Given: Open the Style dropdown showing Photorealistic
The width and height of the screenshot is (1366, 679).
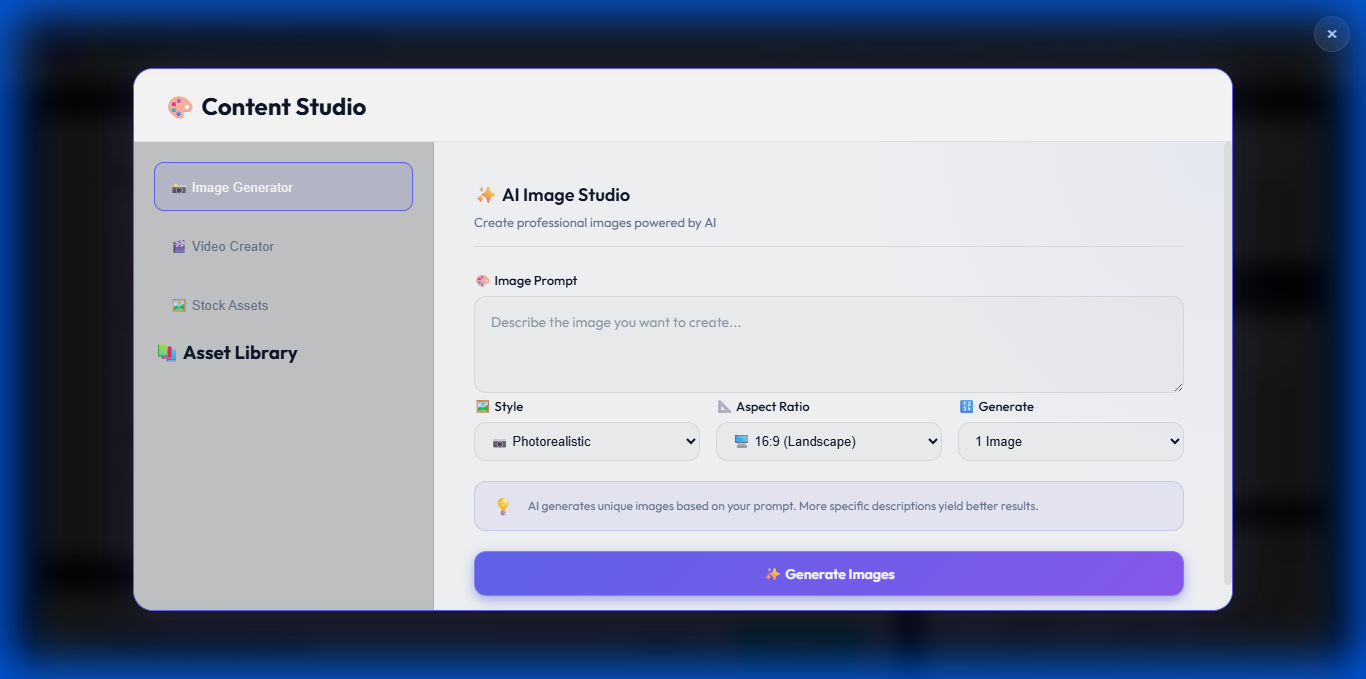Looking at the screenshot, I should [586, 441].
